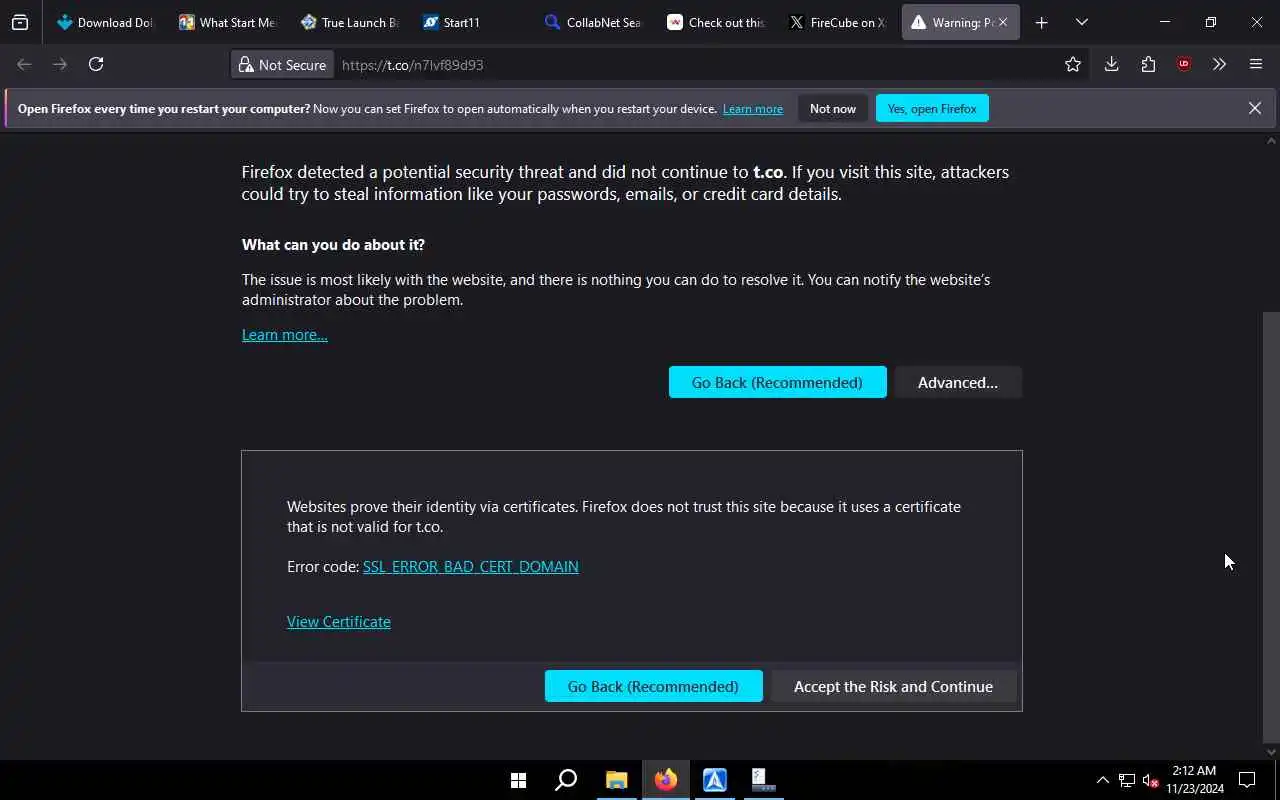This screenshot has height=800, width=1280.
Task: Click the Advanced... button
Action: [958, 382]
